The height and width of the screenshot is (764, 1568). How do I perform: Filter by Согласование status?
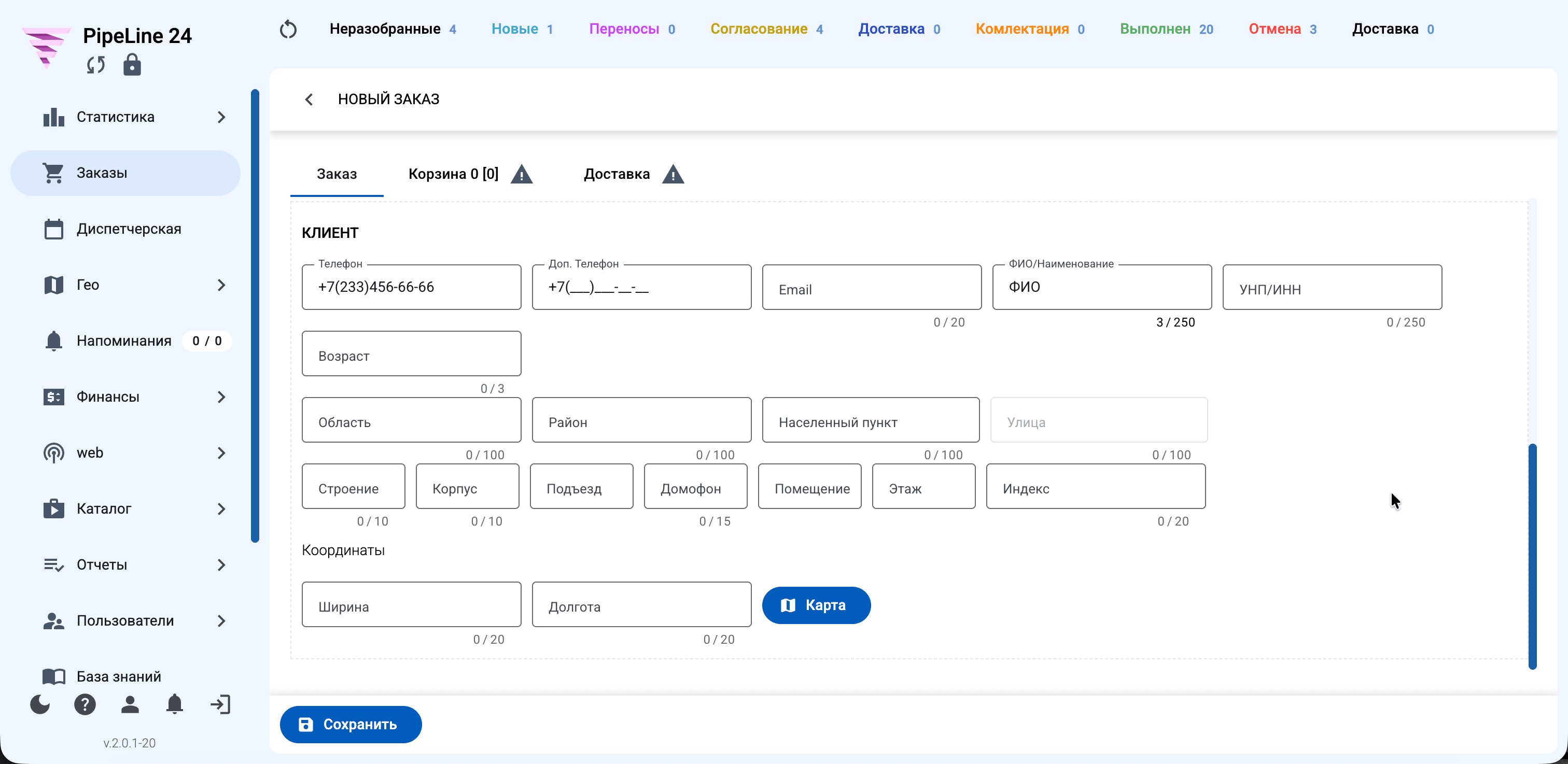tap(766, 29)
